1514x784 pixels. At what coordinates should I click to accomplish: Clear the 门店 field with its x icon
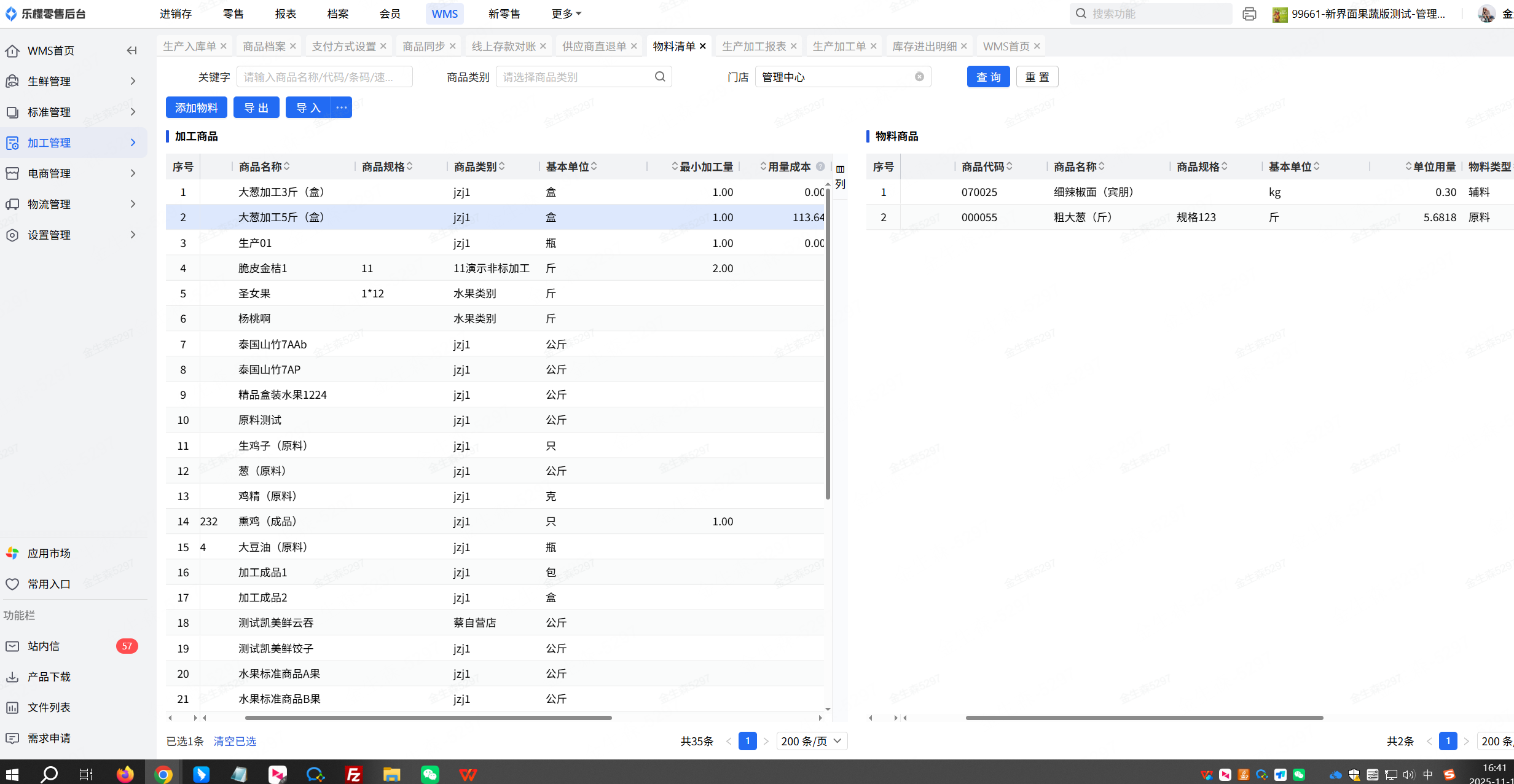click(919, 77)
